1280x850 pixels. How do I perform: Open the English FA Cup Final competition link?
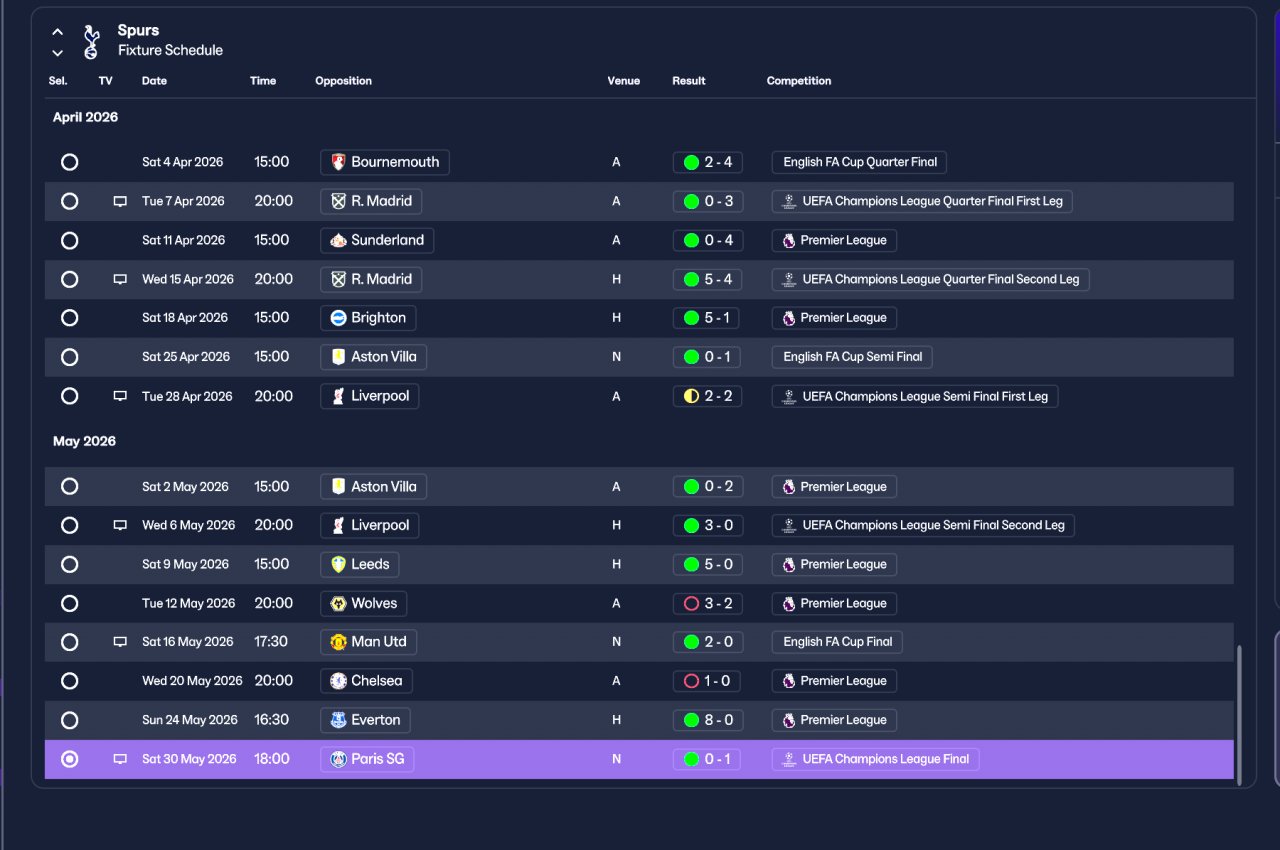(x=837, y=642)
